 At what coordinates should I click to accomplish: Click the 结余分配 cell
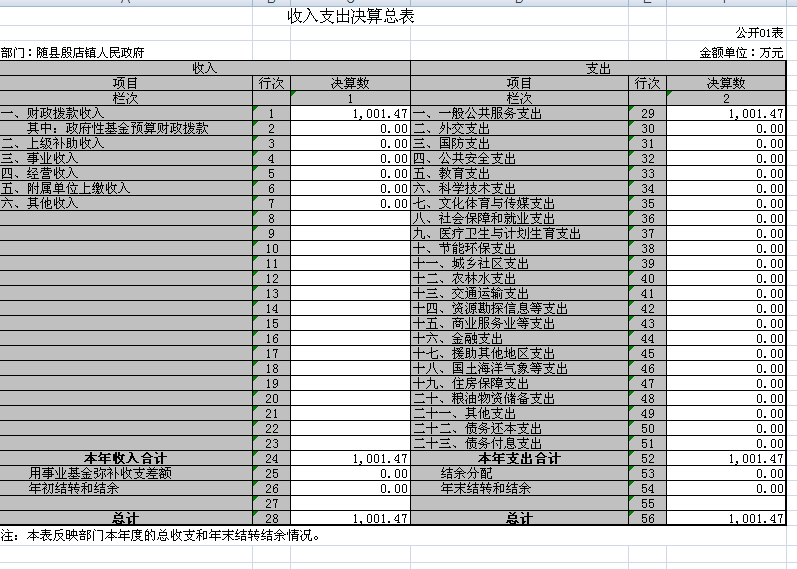click(519, 473)
